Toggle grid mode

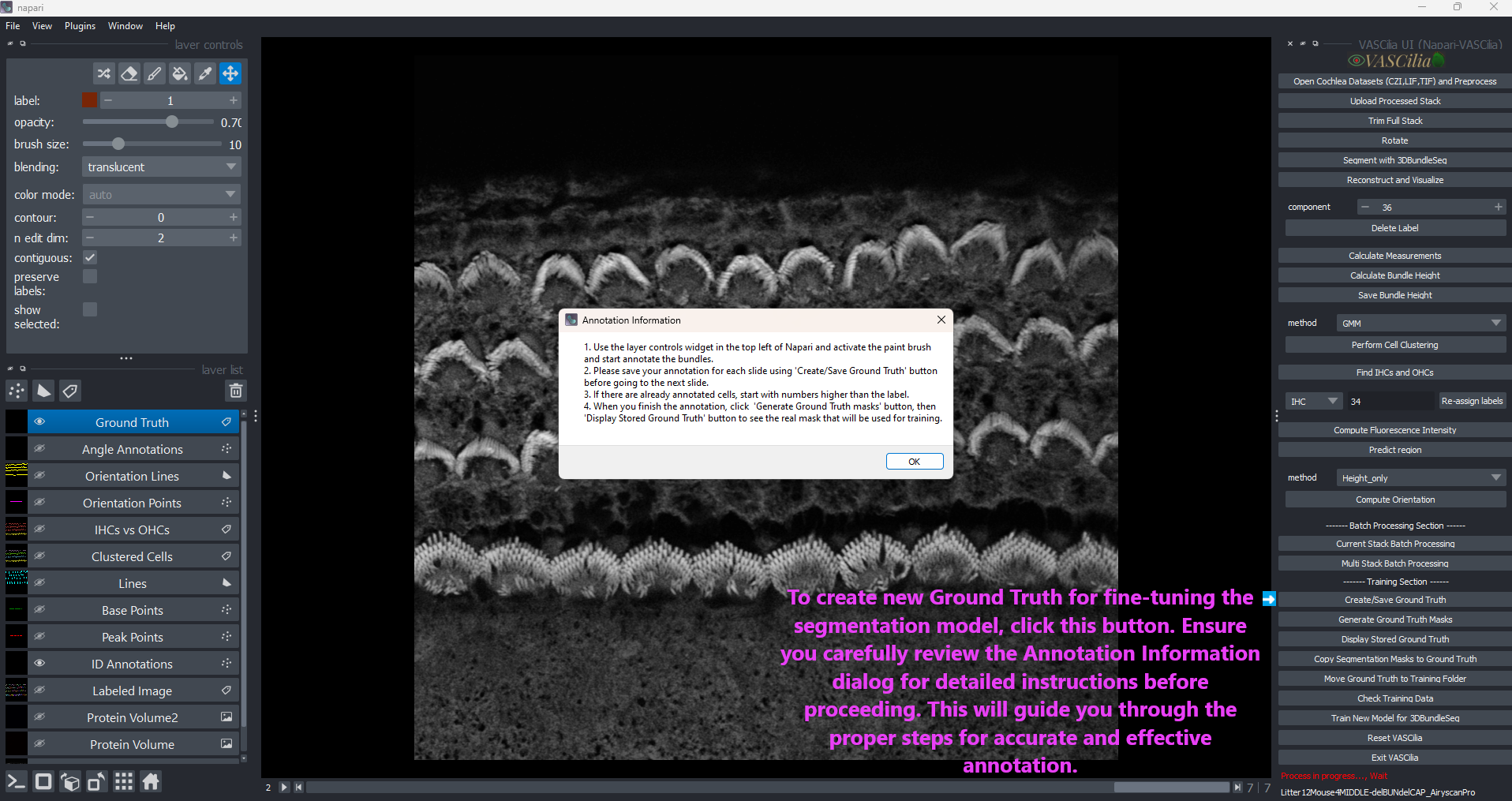124,781
